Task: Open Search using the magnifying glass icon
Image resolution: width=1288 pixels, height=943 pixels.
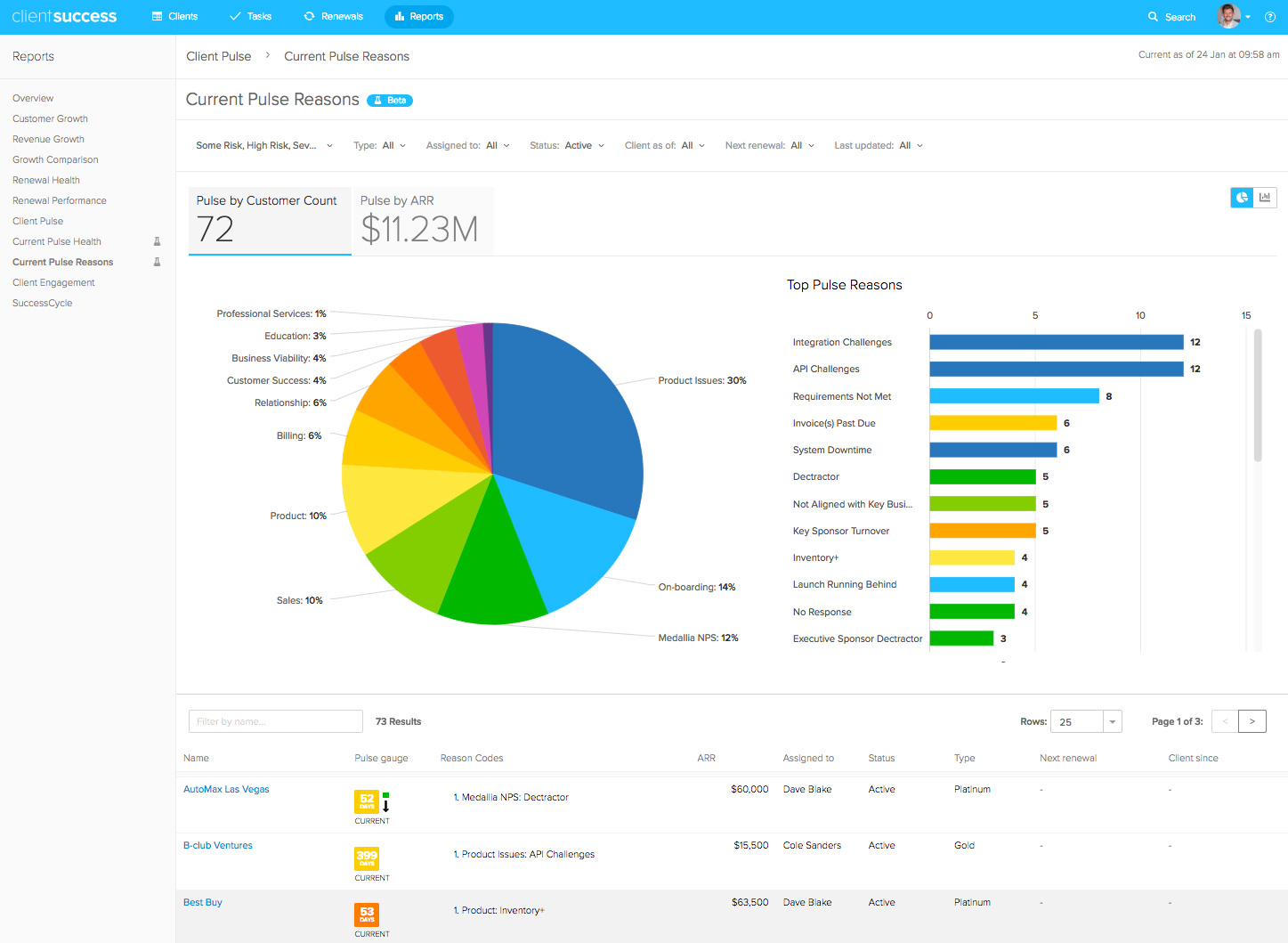Action: click(1151, 16)
